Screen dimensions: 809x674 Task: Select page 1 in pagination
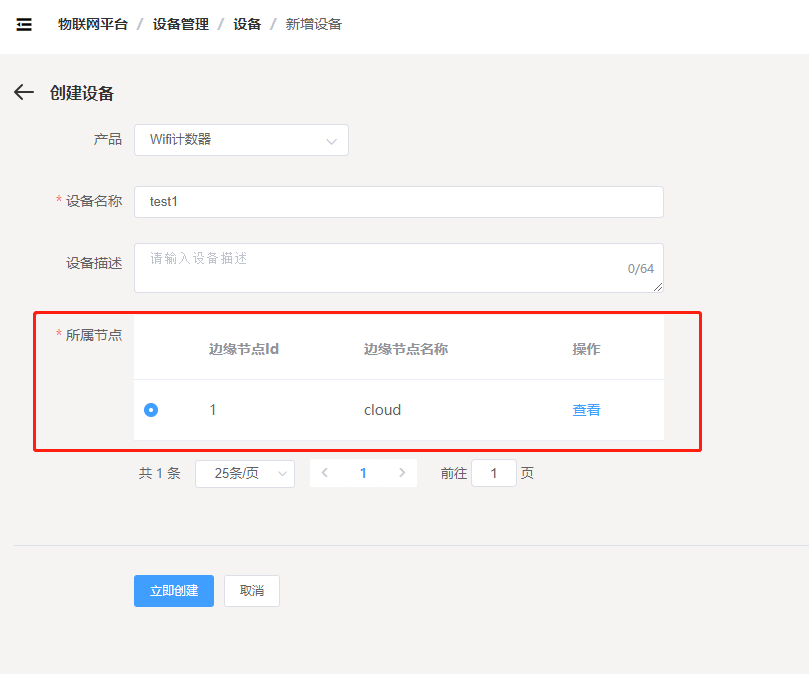click(x=363, y=473)
